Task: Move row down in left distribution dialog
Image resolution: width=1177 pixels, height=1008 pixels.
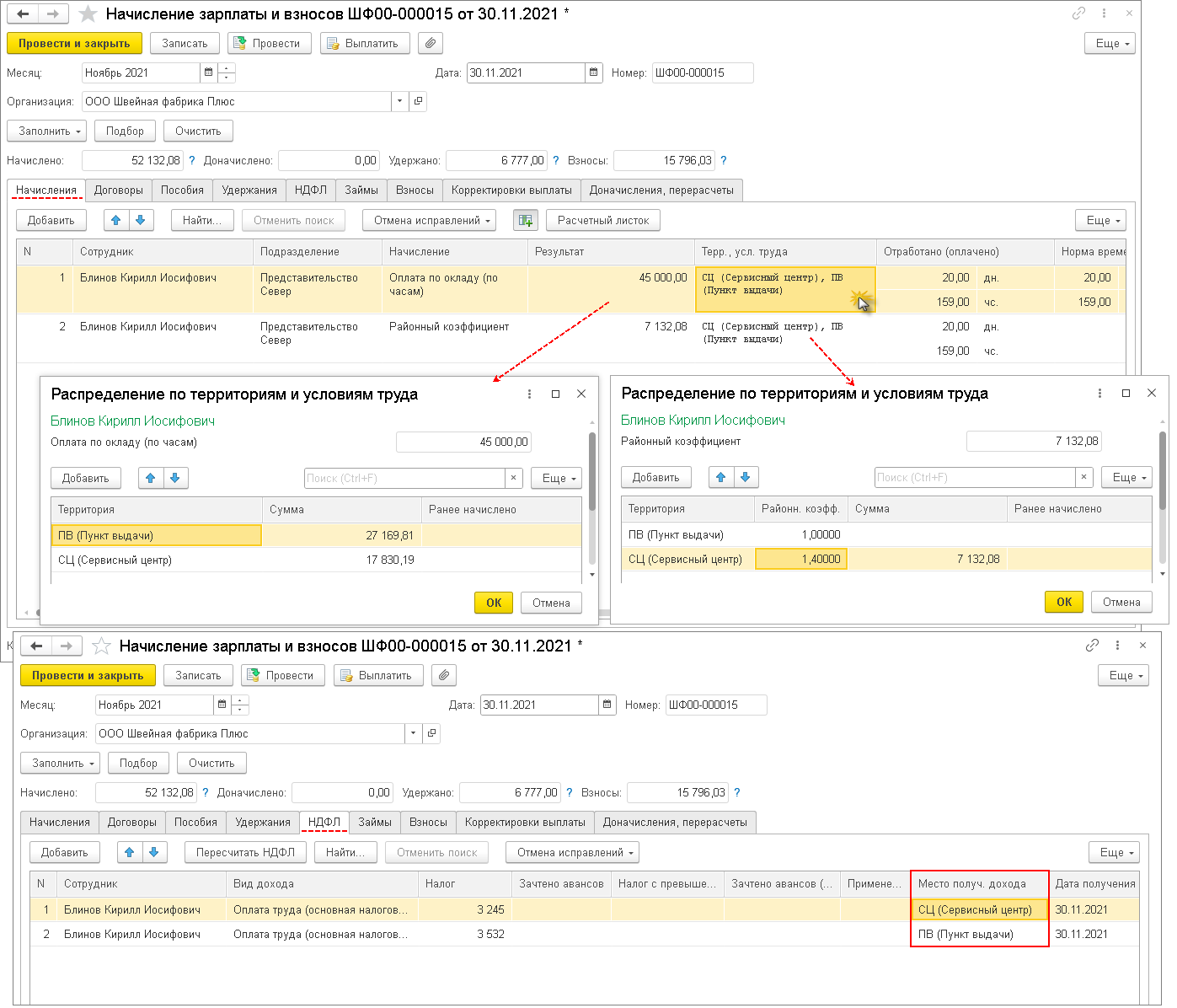Action: pos(175,478)
